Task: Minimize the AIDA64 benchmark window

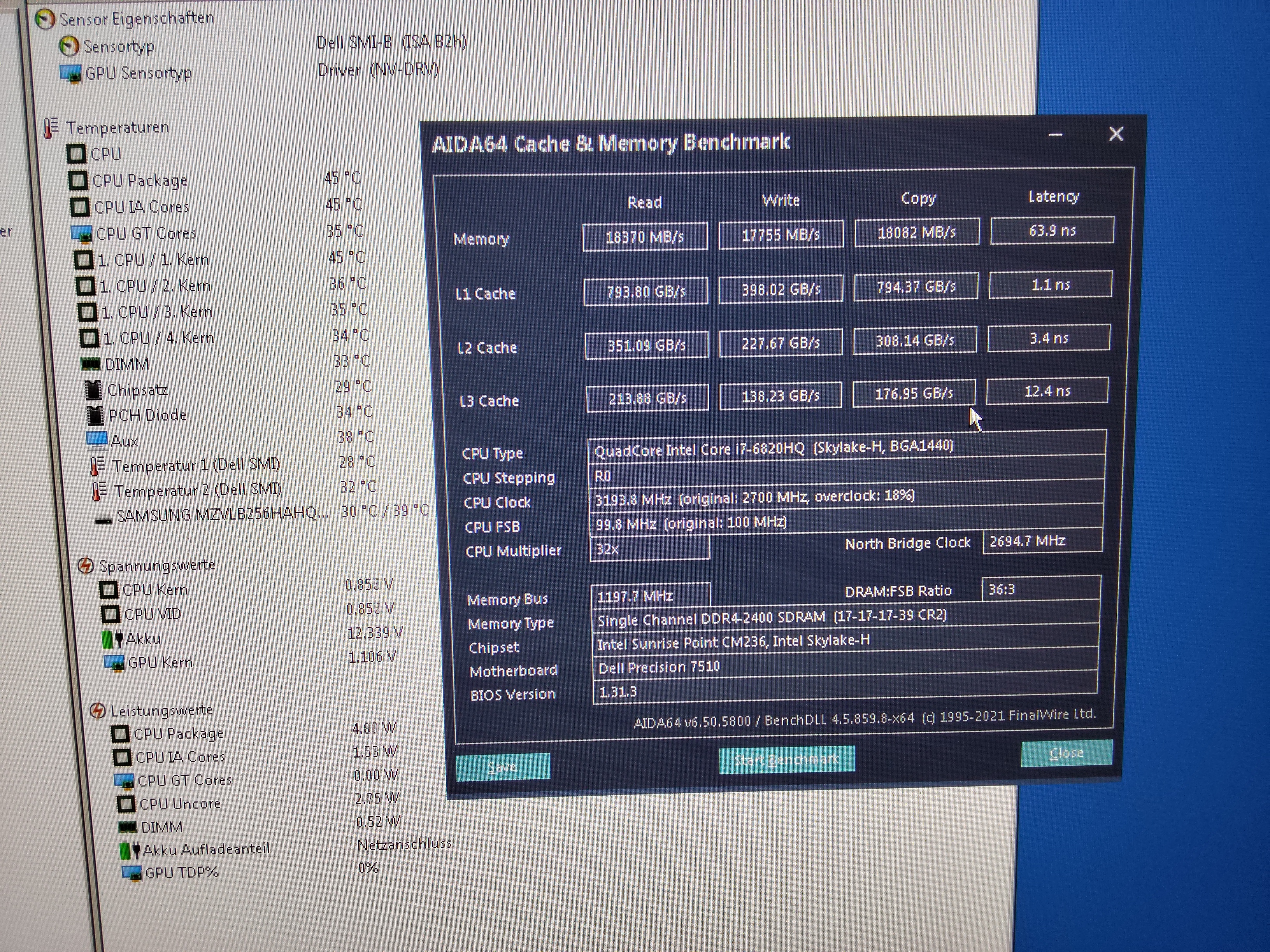Action: [1055, 135]
